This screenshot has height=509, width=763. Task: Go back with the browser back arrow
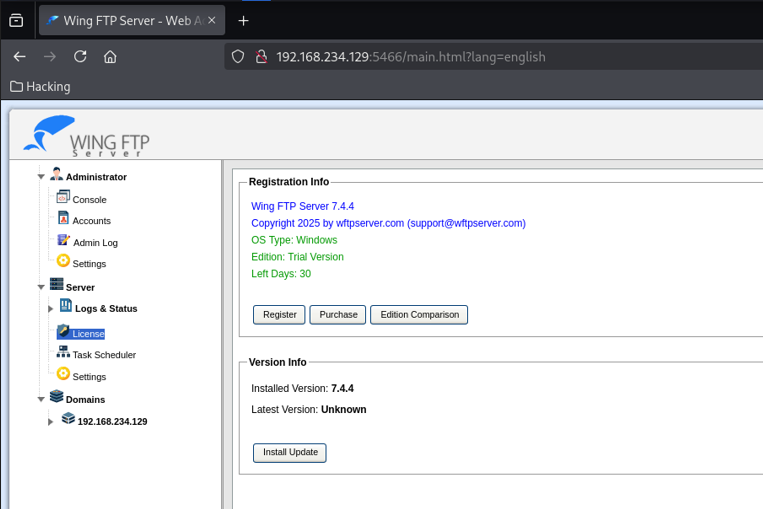[19, 57]
